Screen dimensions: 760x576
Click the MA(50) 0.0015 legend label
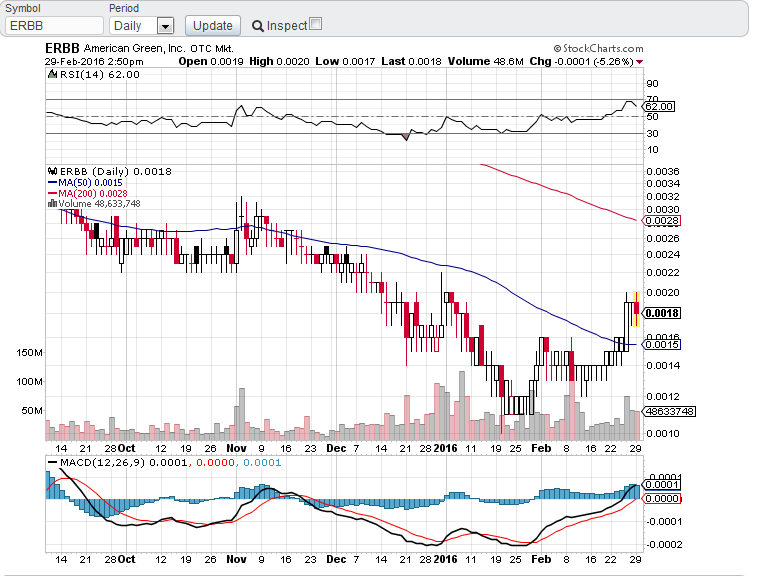click(x=90, y=183)
